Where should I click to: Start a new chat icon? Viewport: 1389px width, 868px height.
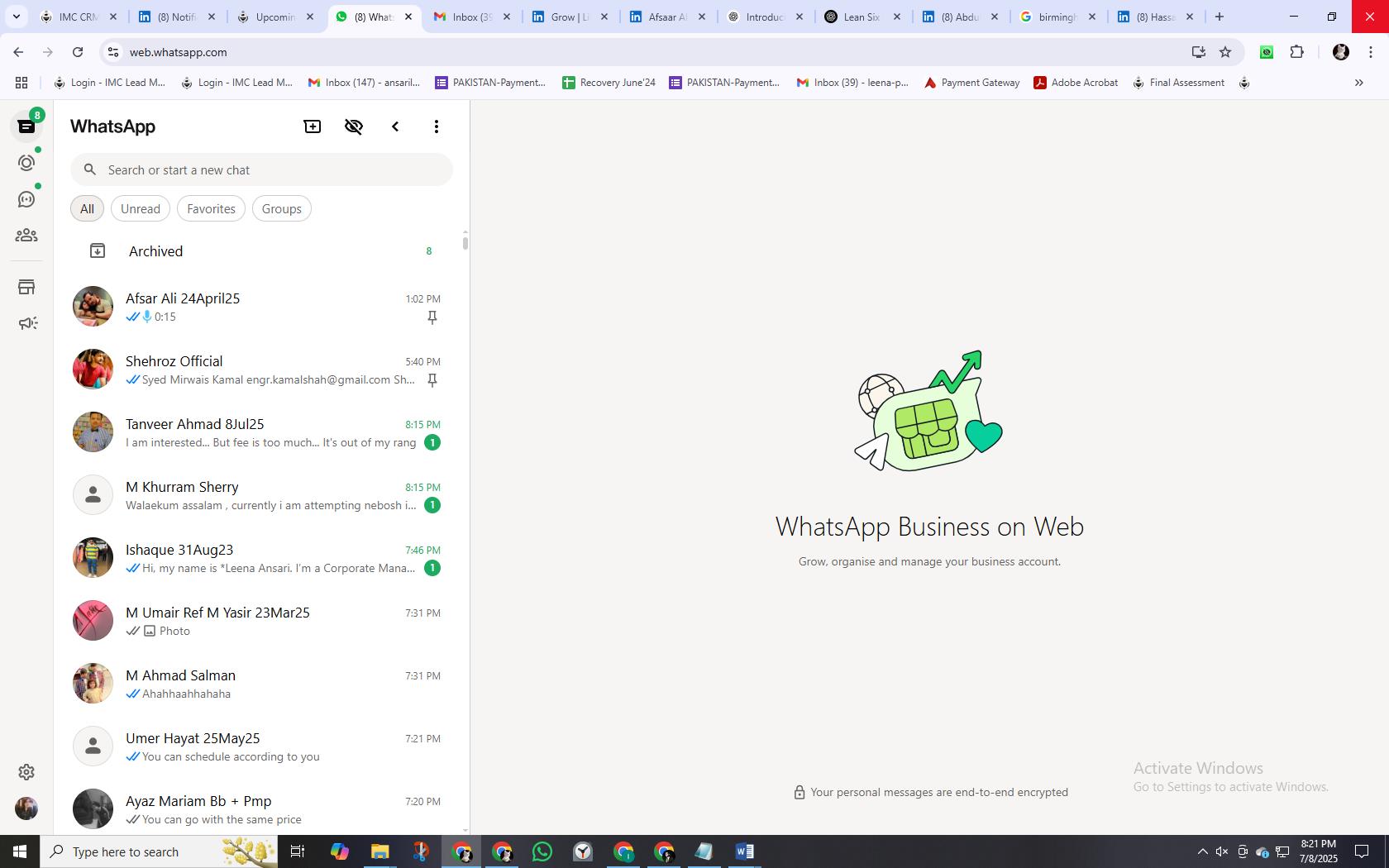pos(313,126)
